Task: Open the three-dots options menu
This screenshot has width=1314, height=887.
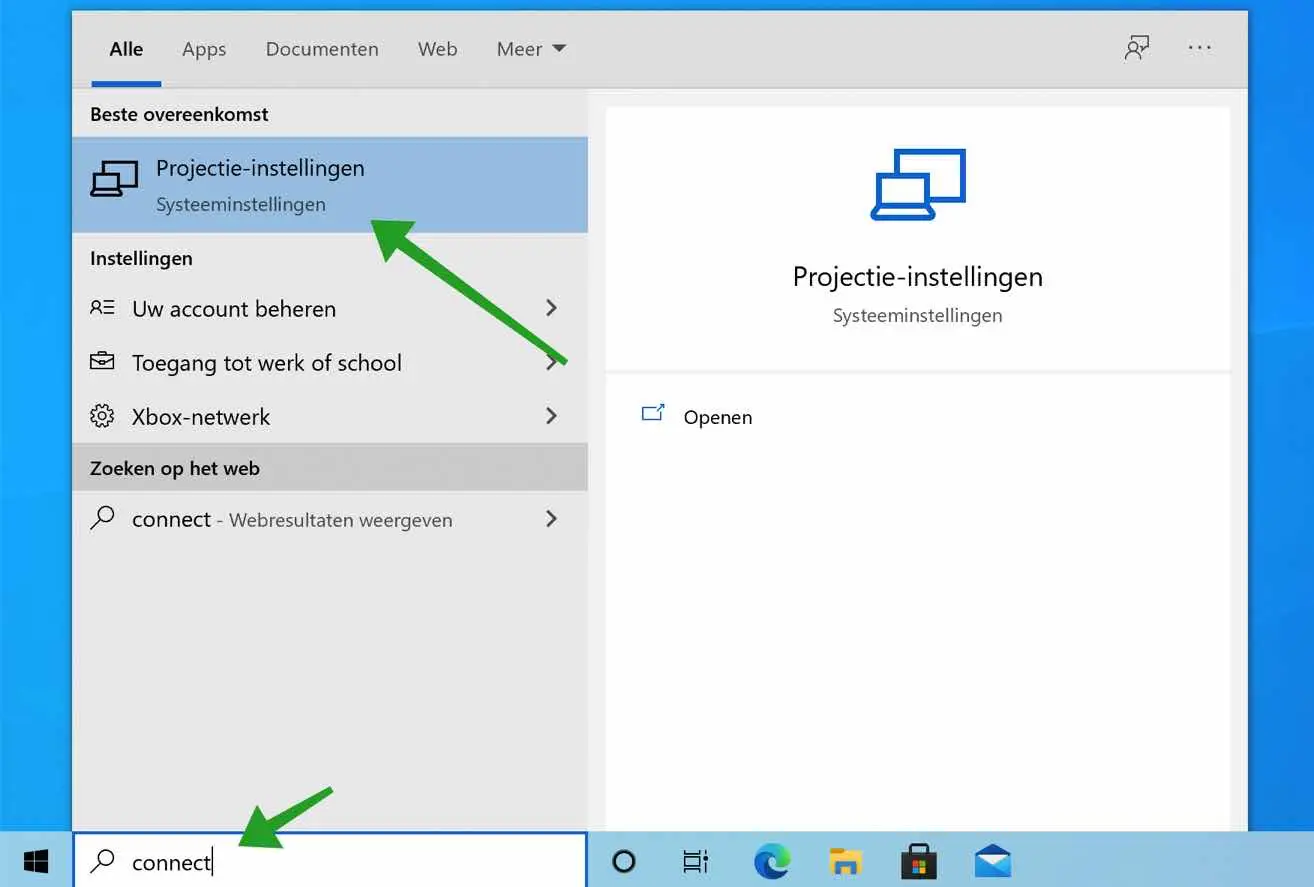Action: pyautogui.click(x=1200, y=48)
